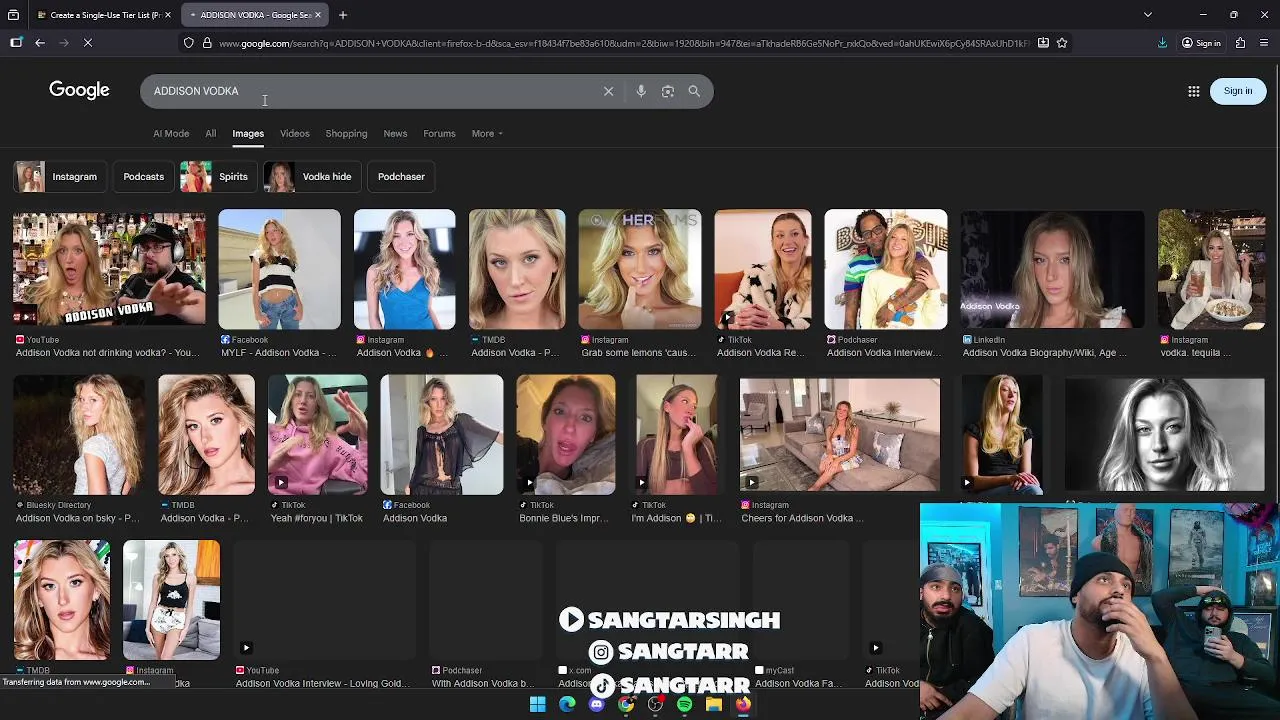Viewport: 1280px width, 720px height.
Task: Filter by the Vodka hide chip
Action: tap(310, 177)
